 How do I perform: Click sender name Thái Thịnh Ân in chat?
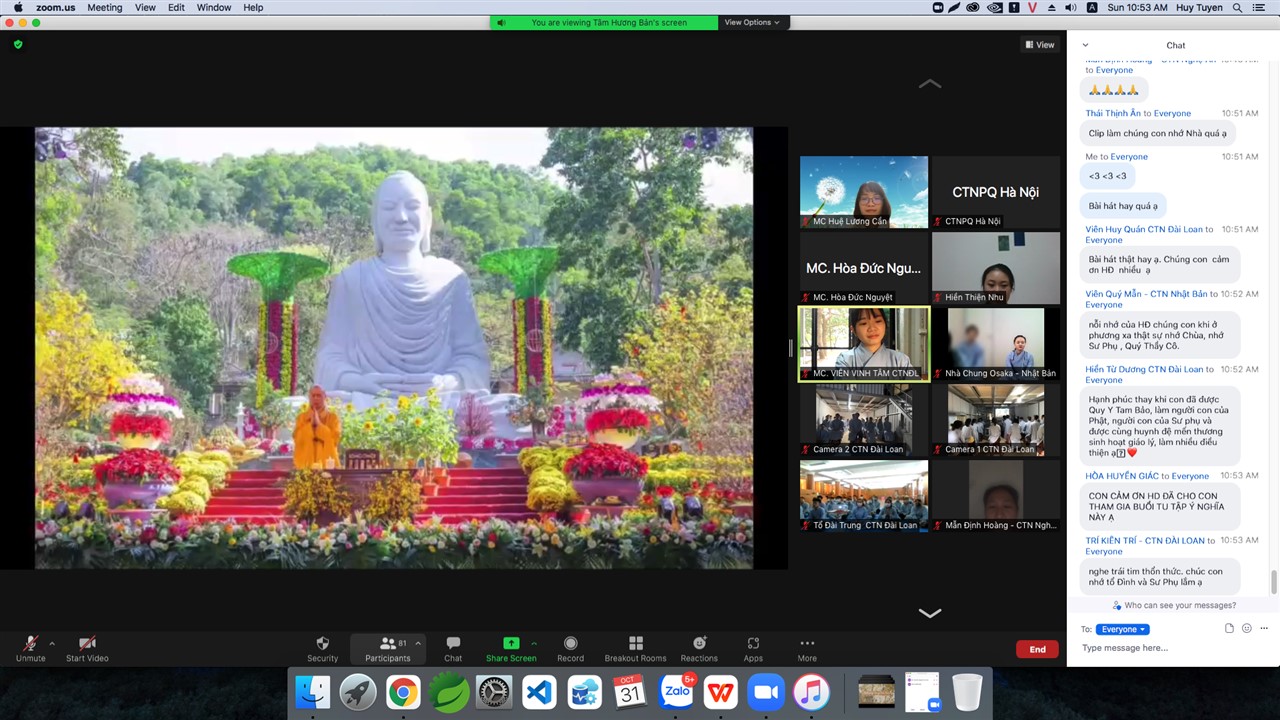(1113, 113)
